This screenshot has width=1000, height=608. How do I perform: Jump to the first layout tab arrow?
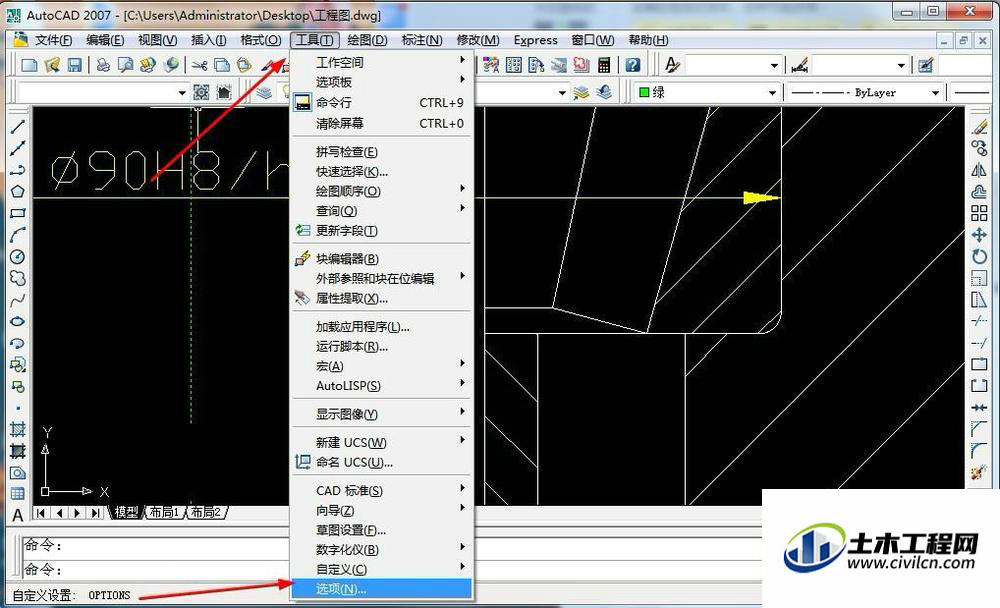(x=41, y=513)
